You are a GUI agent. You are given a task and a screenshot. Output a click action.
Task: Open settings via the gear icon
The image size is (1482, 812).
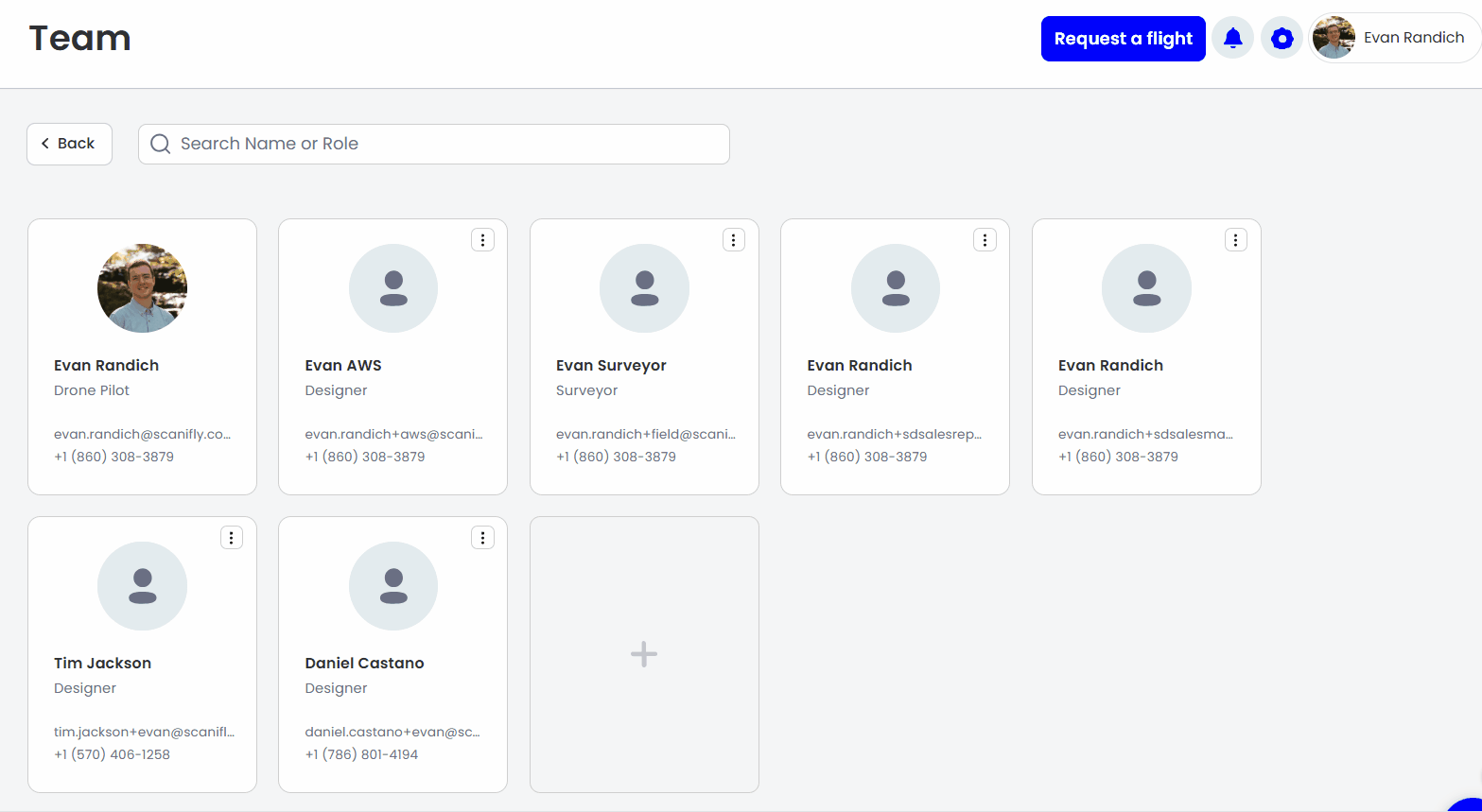click(x=1281, y=39)
